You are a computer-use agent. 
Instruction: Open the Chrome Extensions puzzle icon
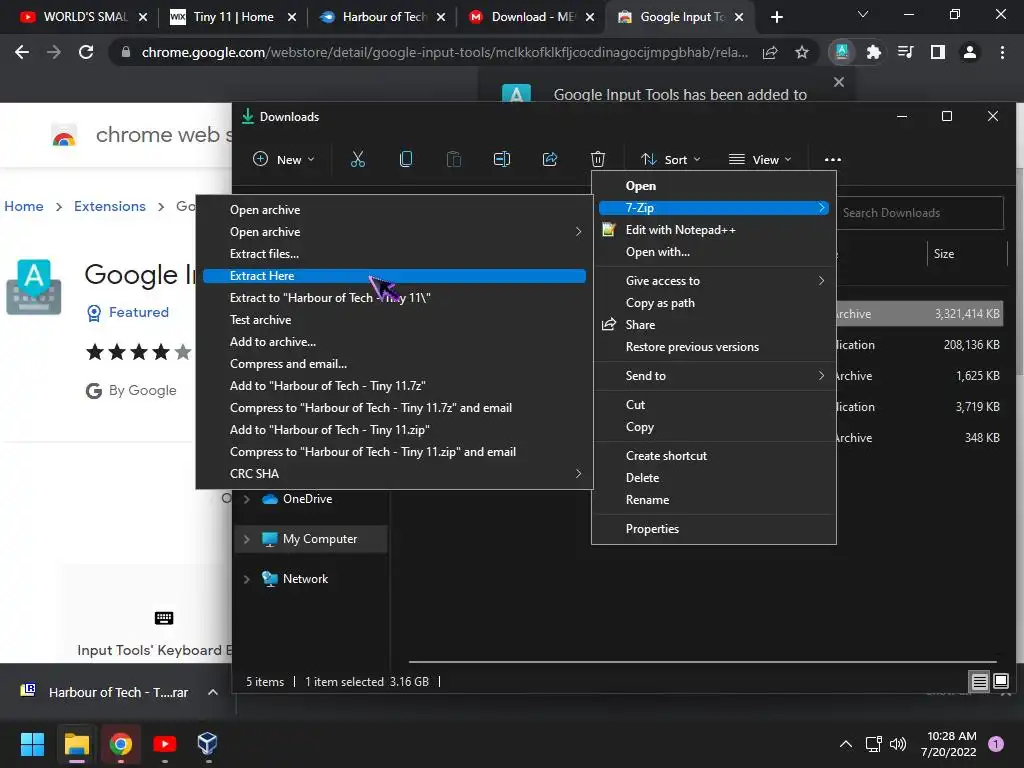(873, 52)
